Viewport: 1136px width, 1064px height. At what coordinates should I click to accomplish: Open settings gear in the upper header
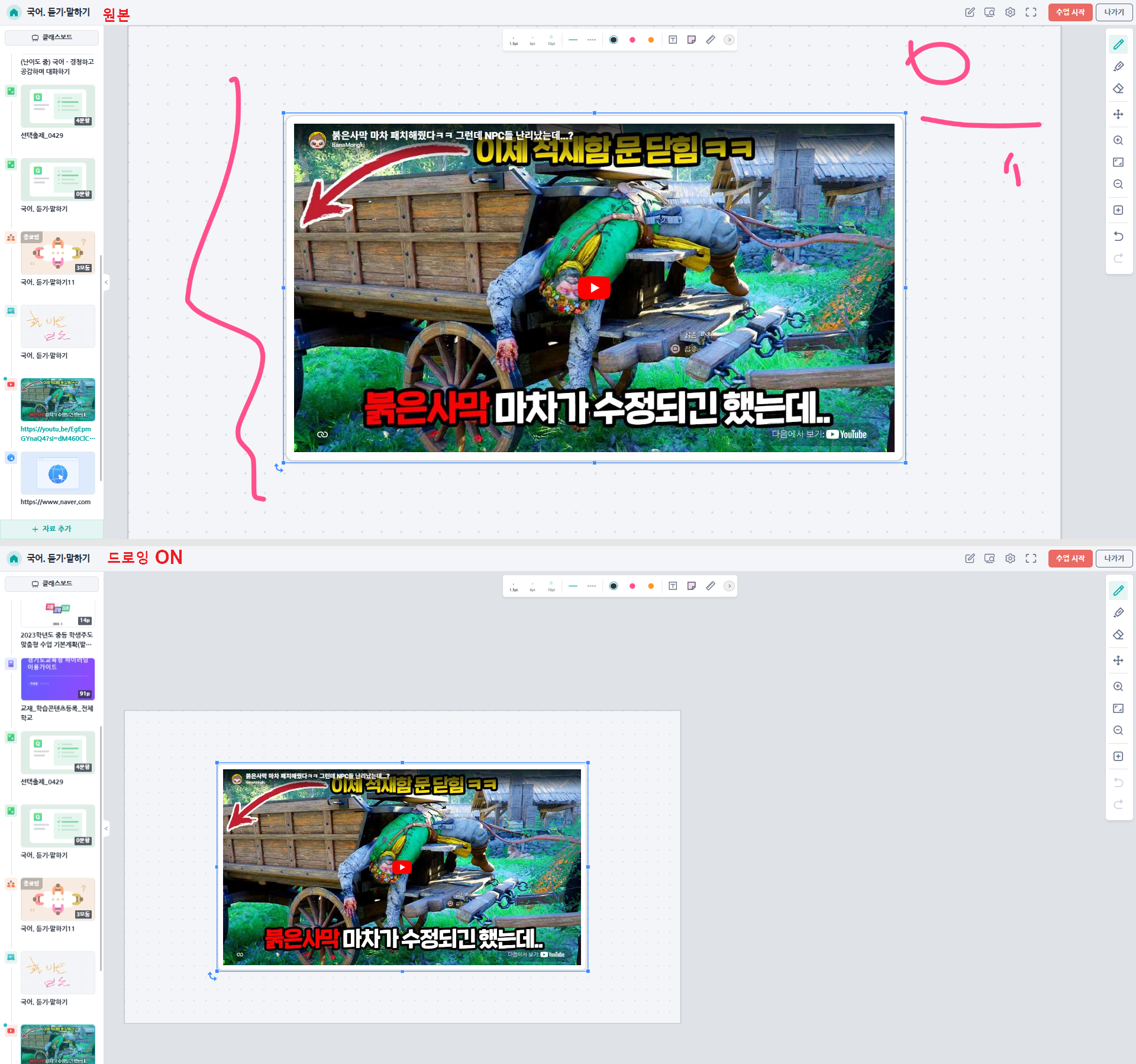coord(1010,12)
